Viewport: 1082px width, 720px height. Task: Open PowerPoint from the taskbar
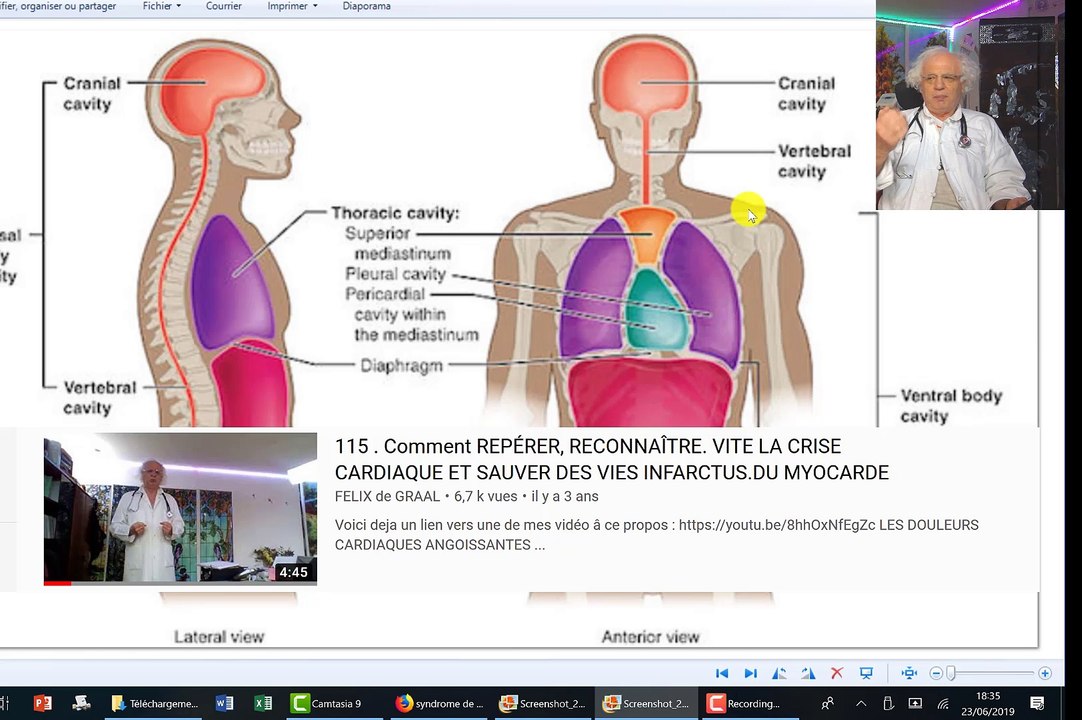tap(42, 703)
